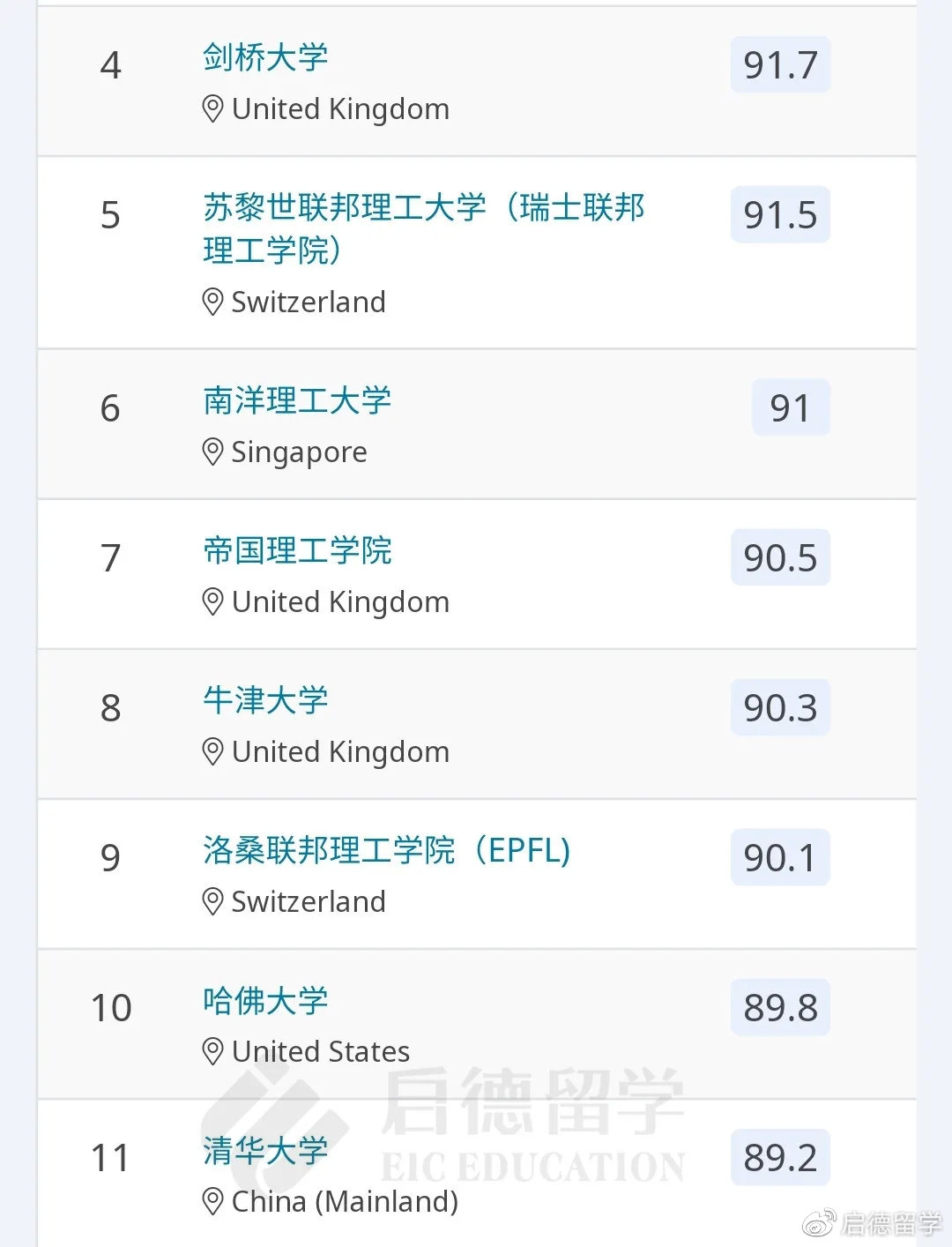Click location pin next to China (Mainland)

[212, 1201]
